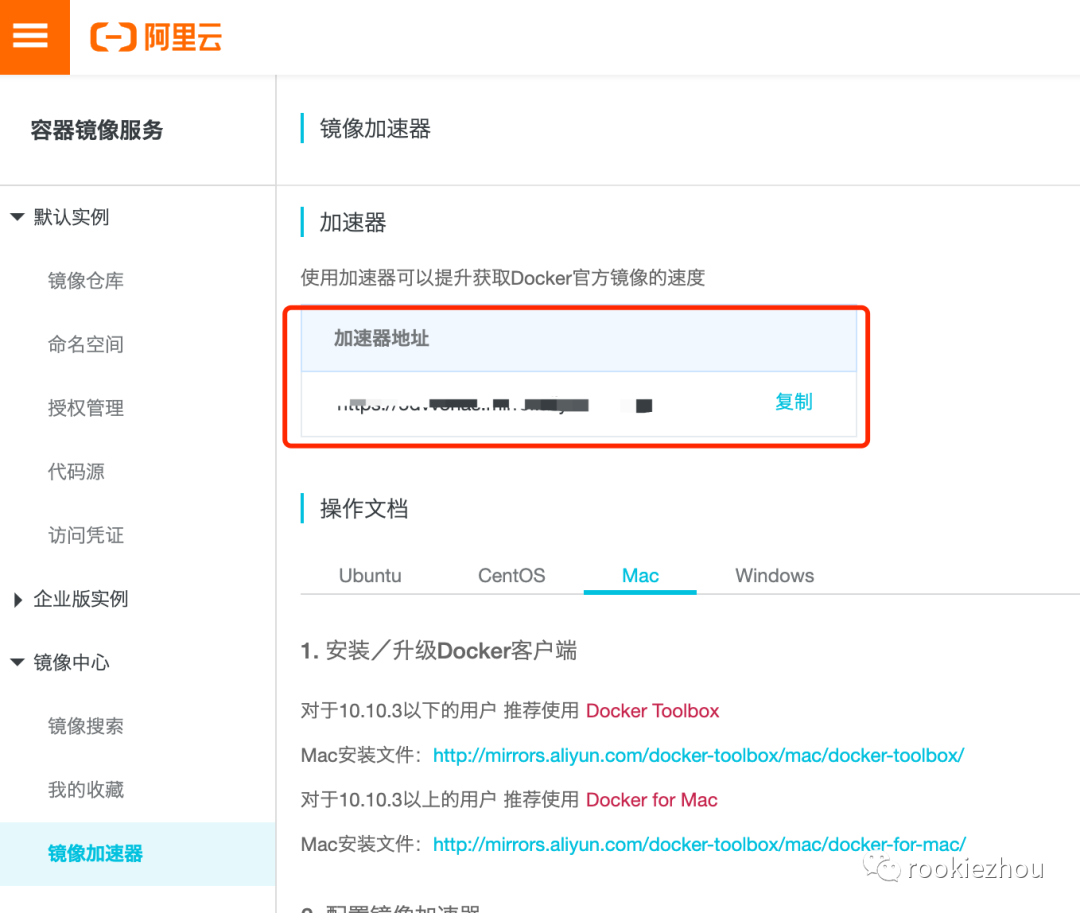Select the Mac tab
The image size is (1080, 913).
pos(640,576)
